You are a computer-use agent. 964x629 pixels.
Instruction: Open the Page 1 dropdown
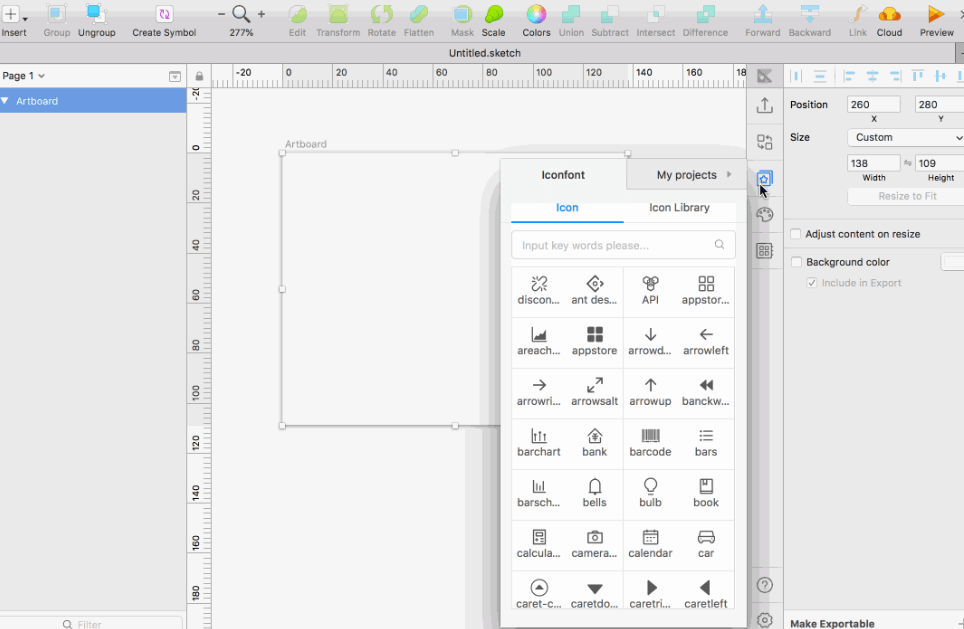click(x=23, y=76)
